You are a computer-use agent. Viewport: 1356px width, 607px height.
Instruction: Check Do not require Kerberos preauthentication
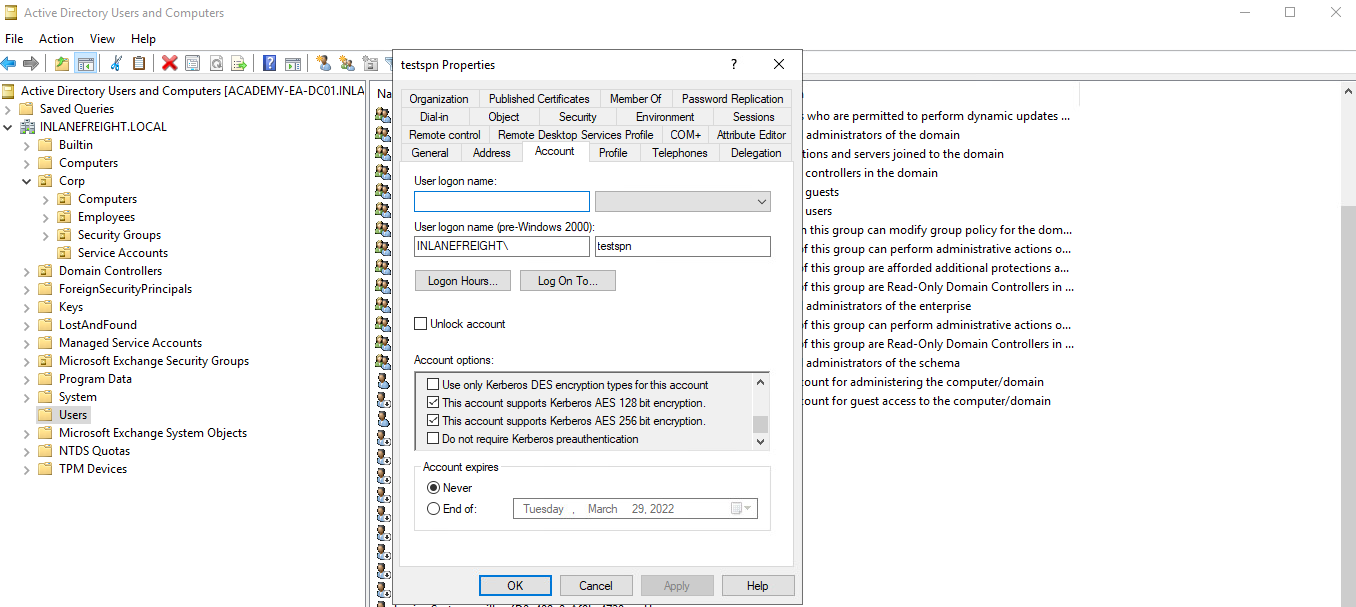point(433,439)
